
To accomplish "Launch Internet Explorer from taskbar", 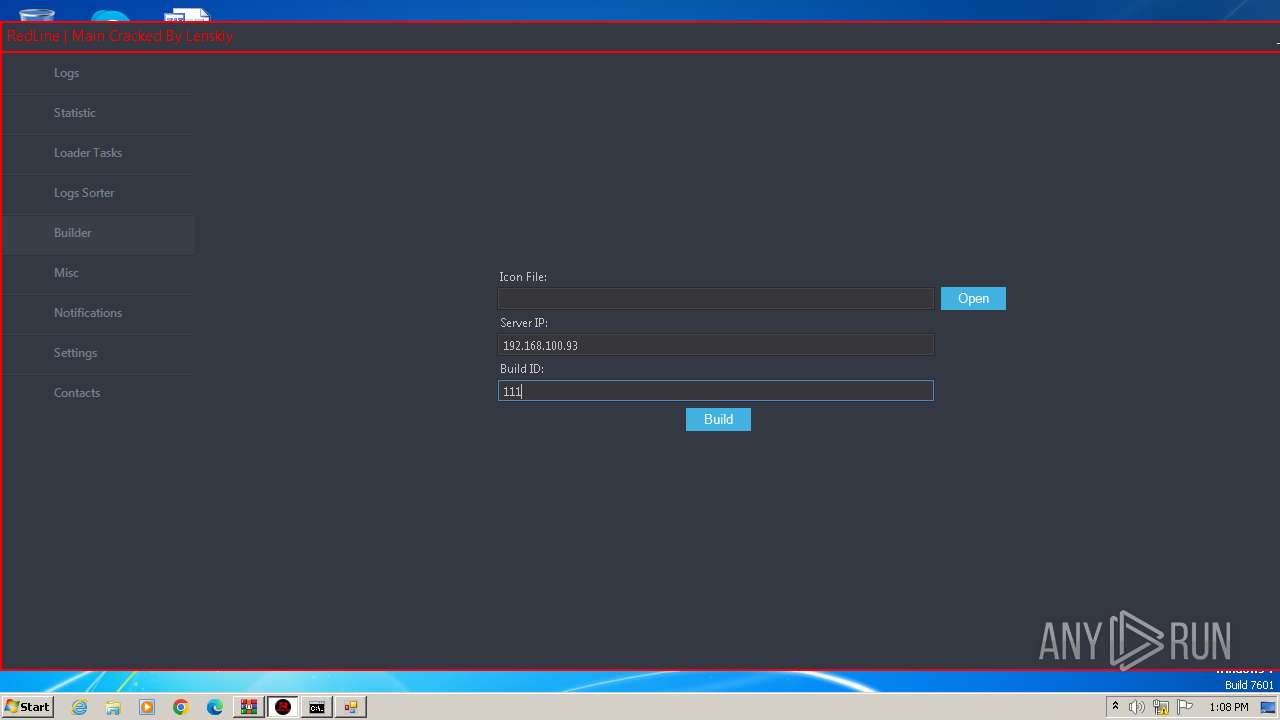I will (79, 707).
